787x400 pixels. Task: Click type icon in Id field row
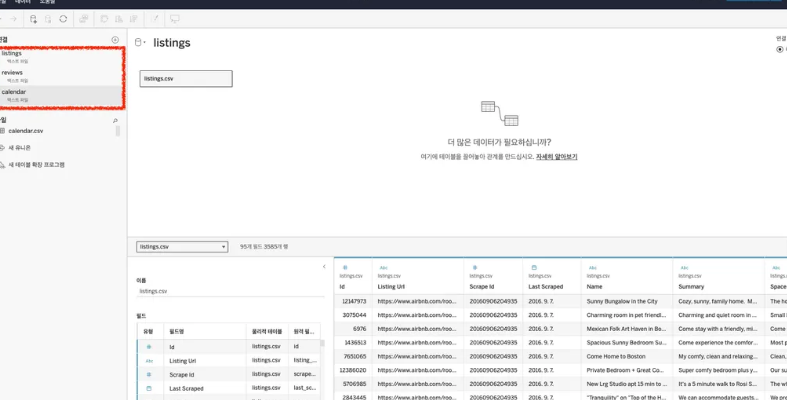[x=149, y=347]
